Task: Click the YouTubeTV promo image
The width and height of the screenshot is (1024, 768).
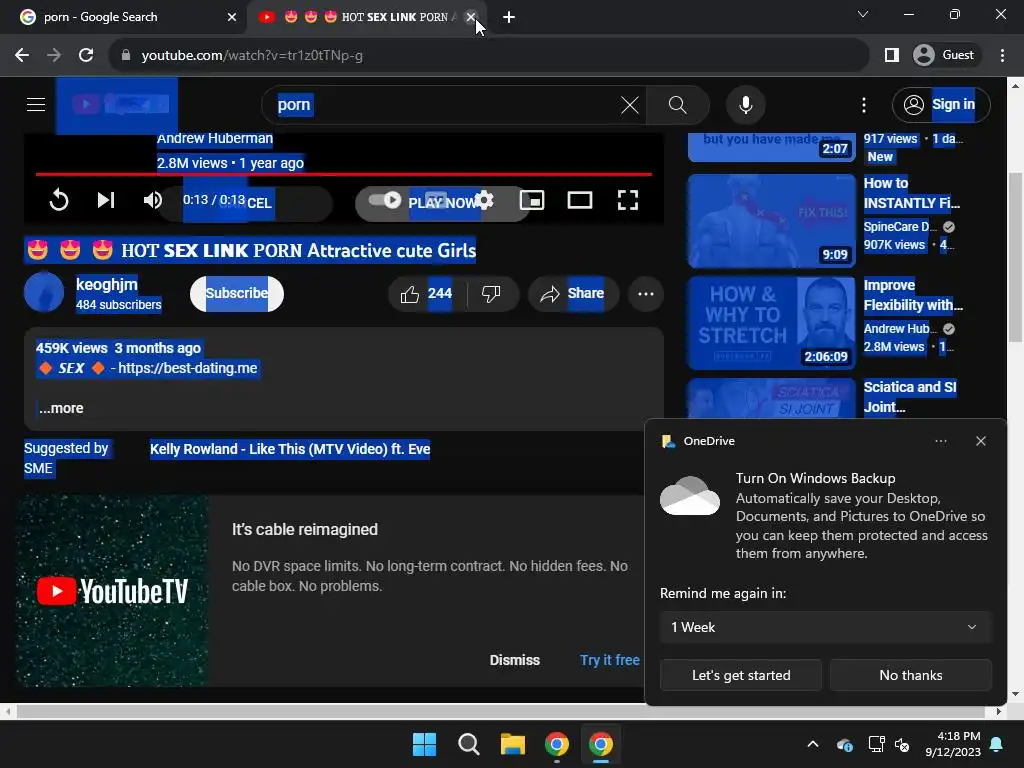Action: click(112, 591)
